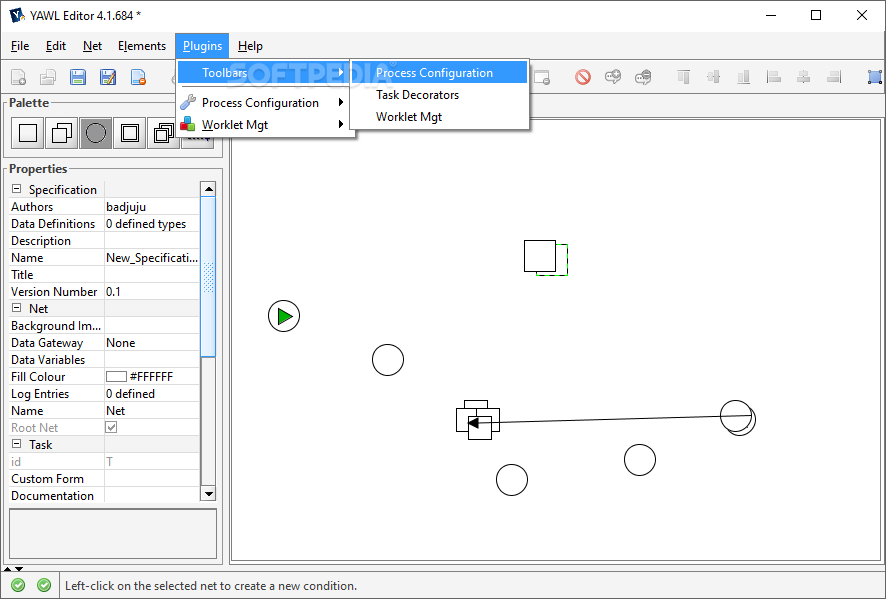Collapse the Task property group
The width and height of the screenshot is (886, 599).
(16, 444)
